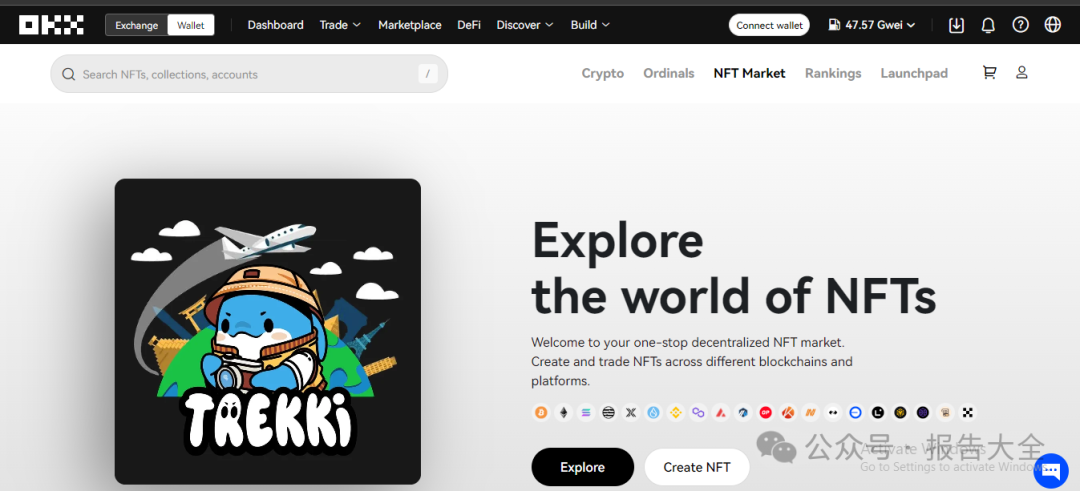
Task: Open the language globe icon
Action: (1052, 25)
